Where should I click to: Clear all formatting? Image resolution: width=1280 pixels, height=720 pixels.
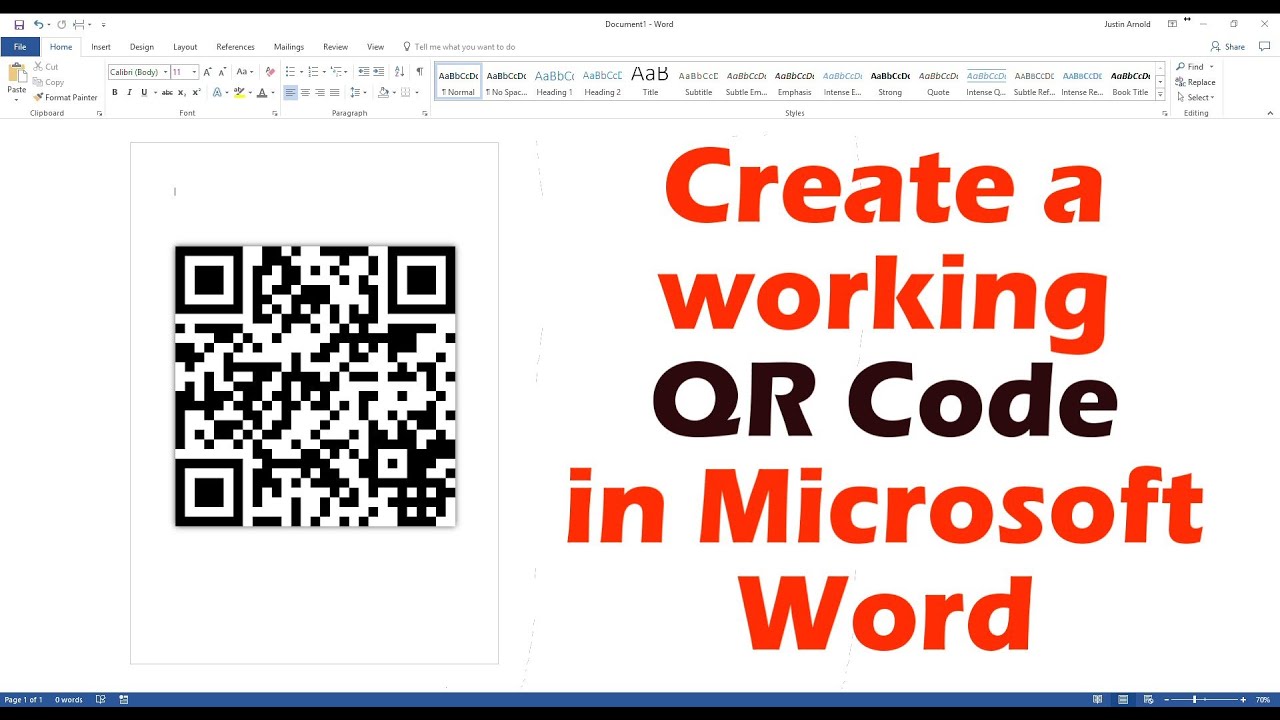(x=269, y=72)
